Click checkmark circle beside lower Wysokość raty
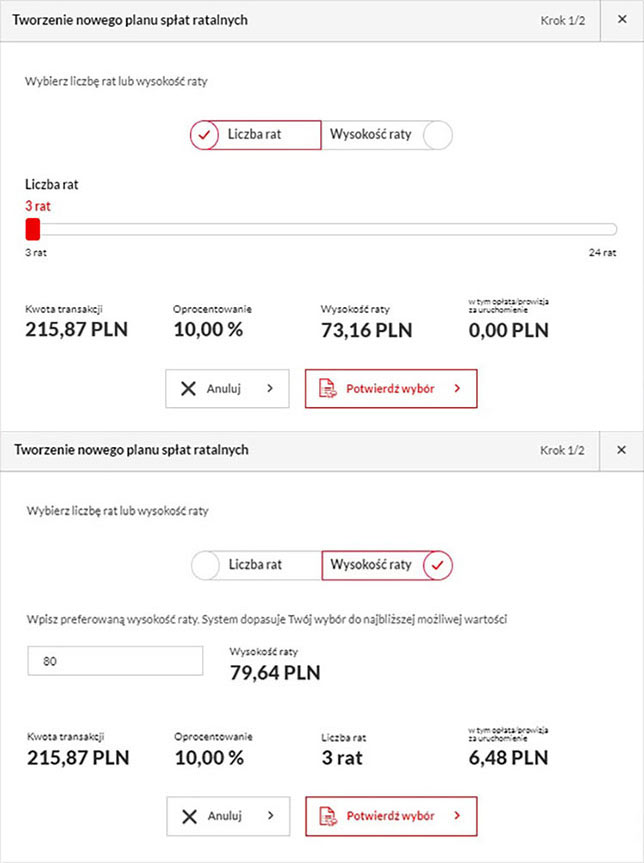The image size is (644, 863). pos(438,565)
